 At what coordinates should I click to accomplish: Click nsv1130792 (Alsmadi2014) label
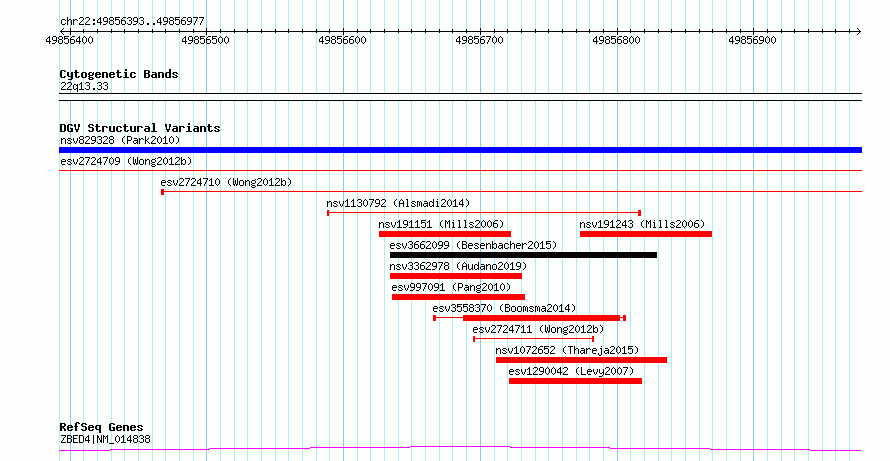point(398,203)
